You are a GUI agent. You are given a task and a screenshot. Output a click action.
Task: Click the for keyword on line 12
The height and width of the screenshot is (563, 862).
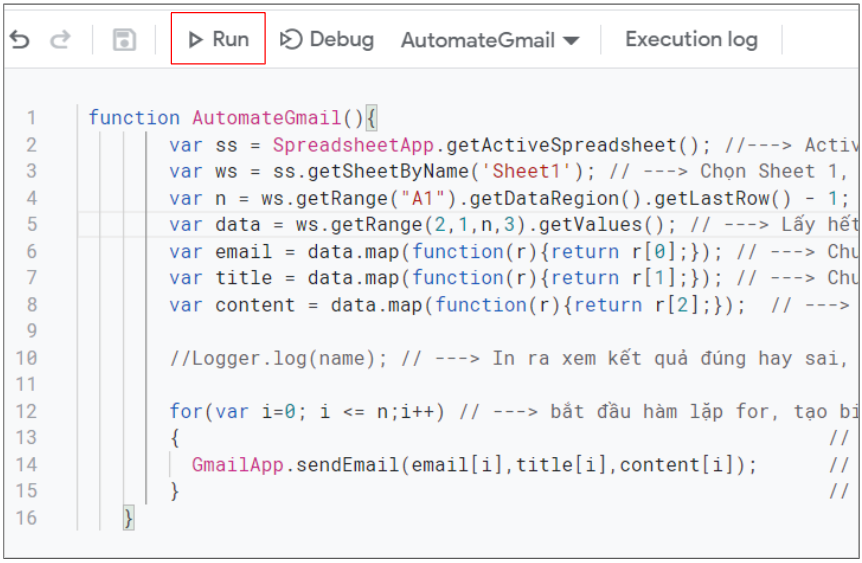pyautogui.click(x=186, y=412)
